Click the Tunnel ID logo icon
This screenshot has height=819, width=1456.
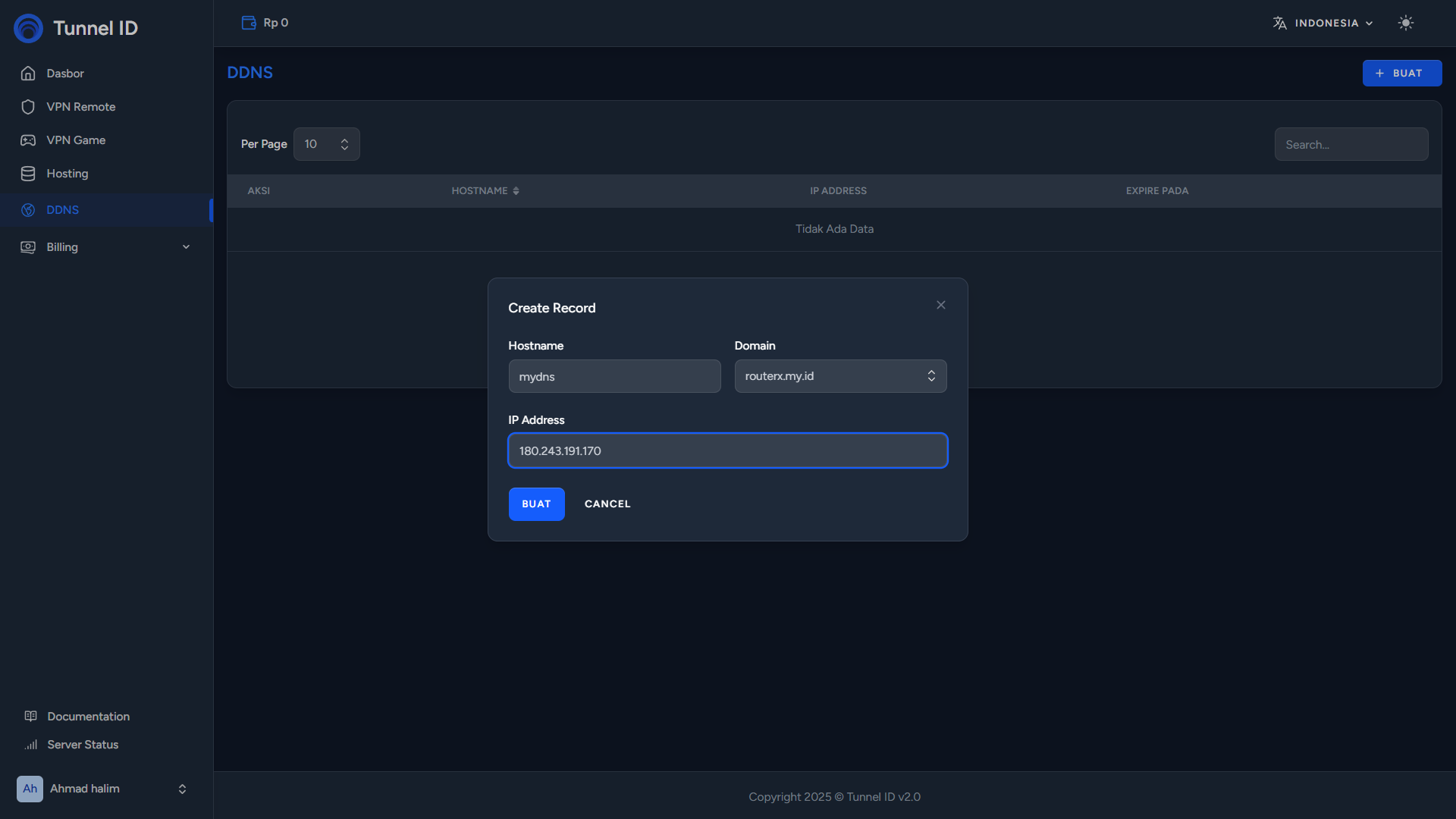pos(28,28)
